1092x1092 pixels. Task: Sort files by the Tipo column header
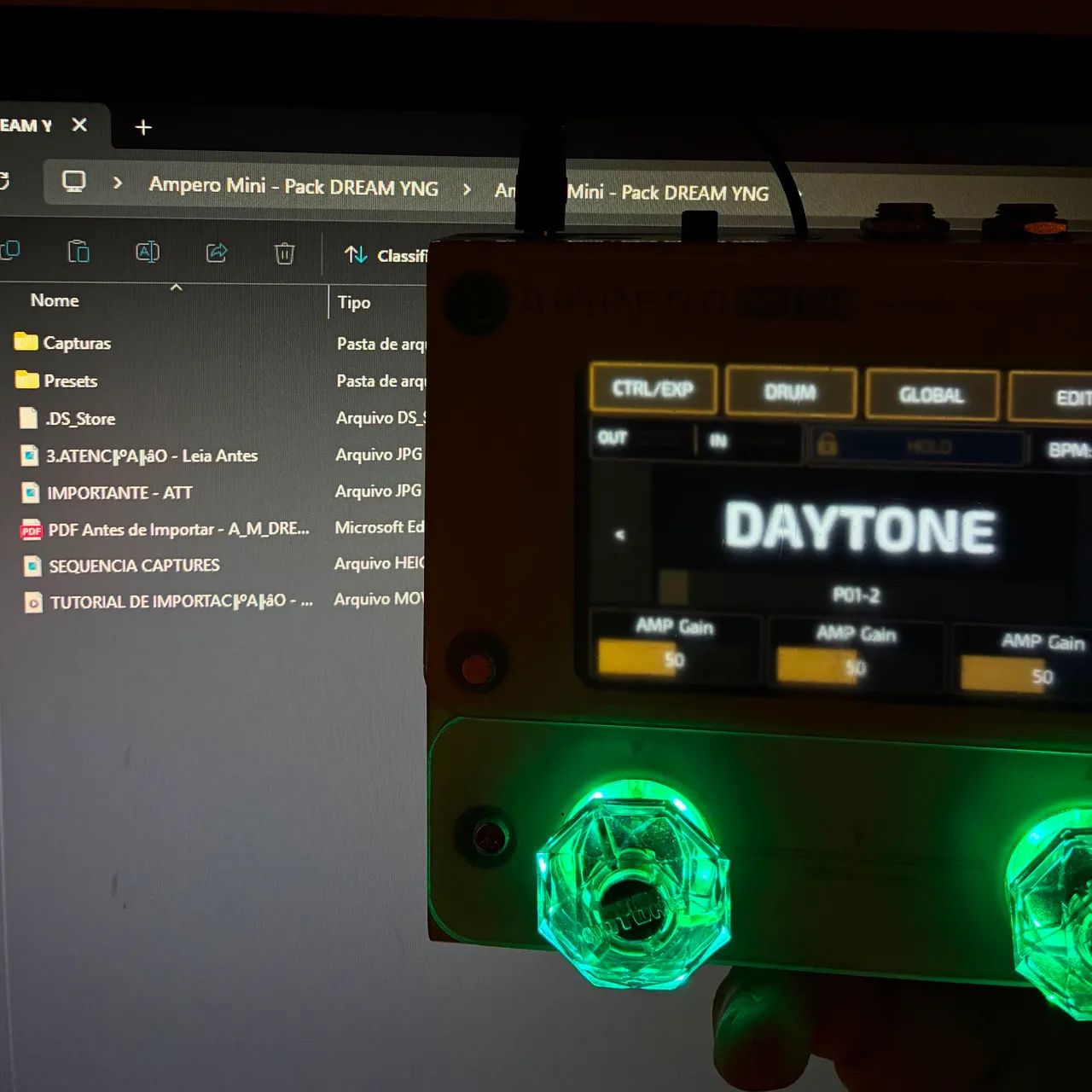pyautogui.click(x=354, y=302)
